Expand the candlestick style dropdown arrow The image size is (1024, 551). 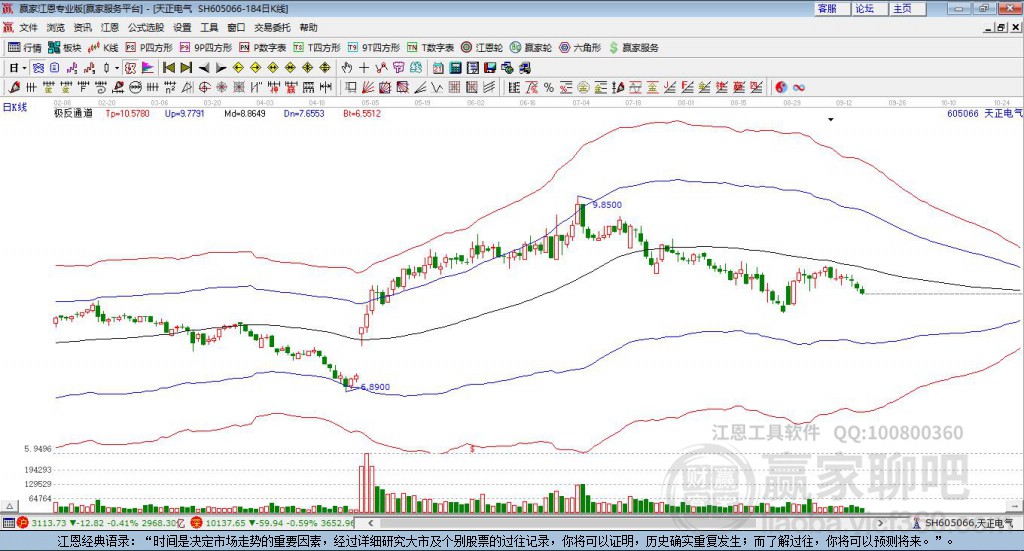click(x=117, y=68)
